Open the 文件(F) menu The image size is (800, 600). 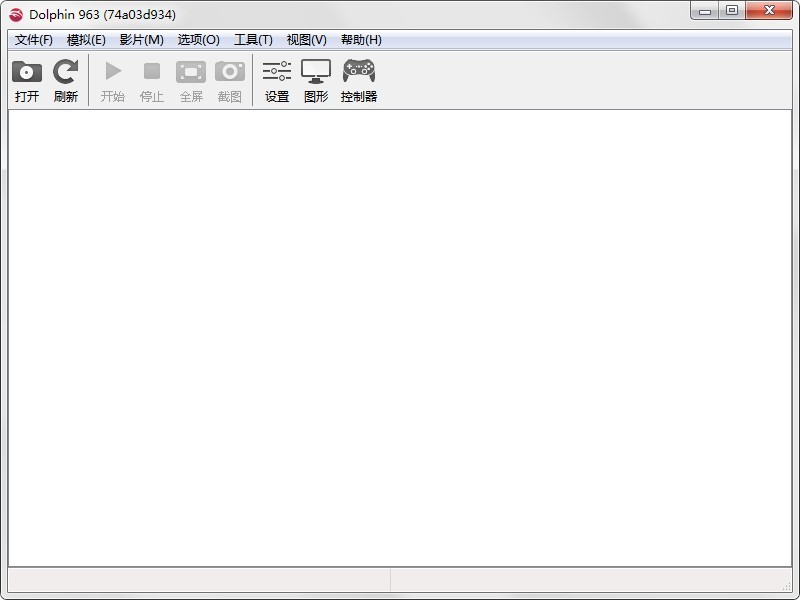pyautogui.click(x=34, y=40)
